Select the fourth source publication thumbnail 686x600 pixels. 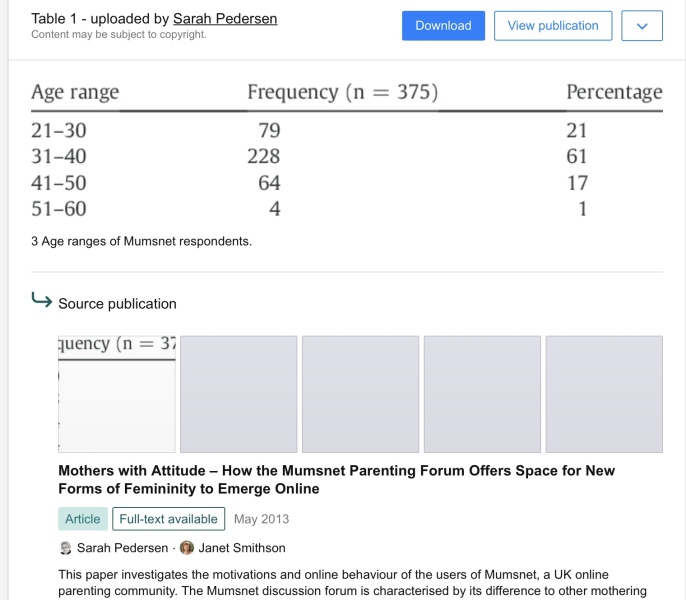tap(482, 393)
